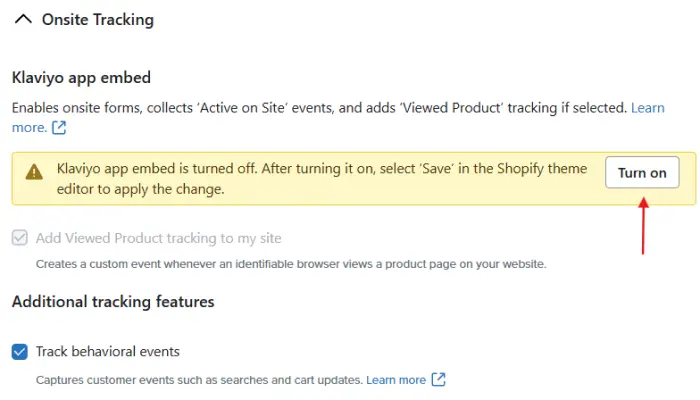This screenshot has height=400, width=700.
Task: Click the Onsite Tracking section title
Action: pyautogui.click(x=97, y=19)
